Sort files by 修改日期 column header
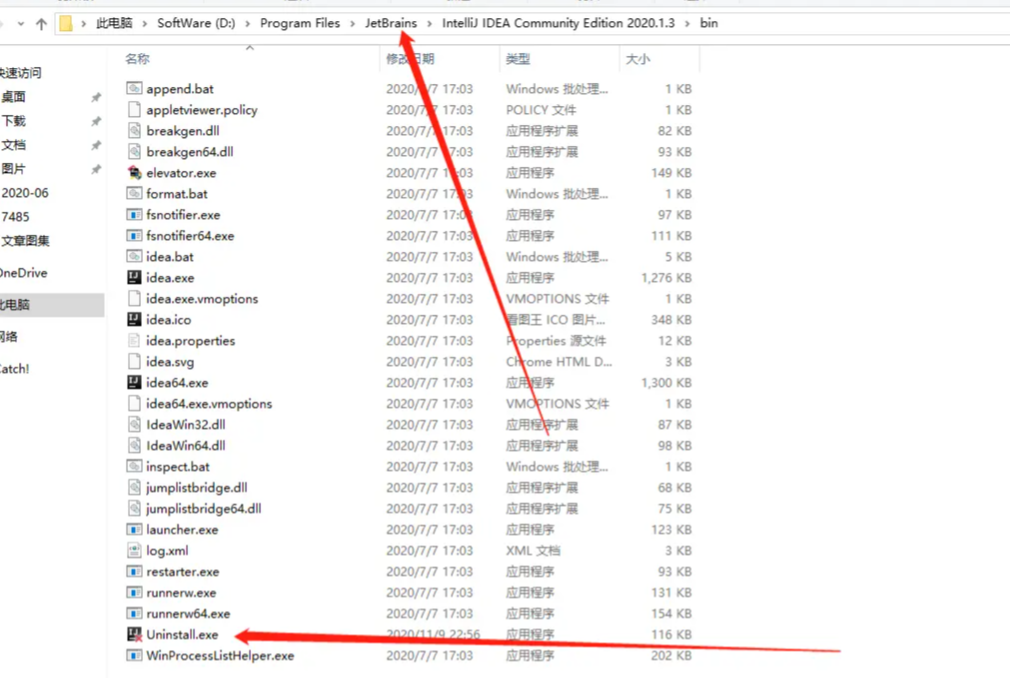The height and width of the screenshot is (678, 1010). pyautogui.click(x=410, y=59)
